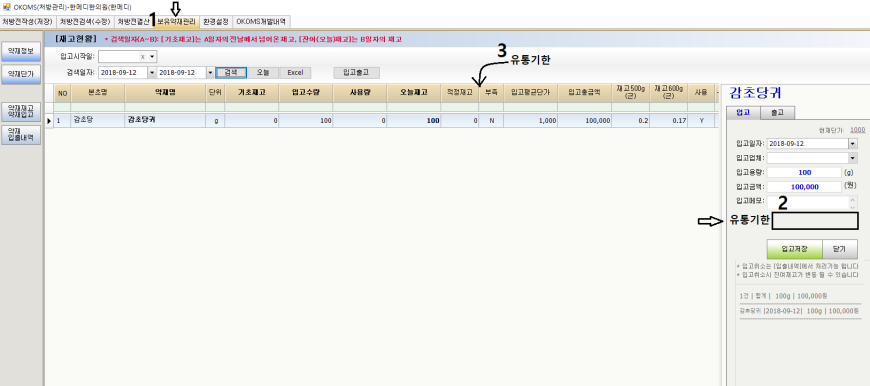Click the 입고메모 scroll stepper arrows
The image size is (870, 386).
[853, 202]
